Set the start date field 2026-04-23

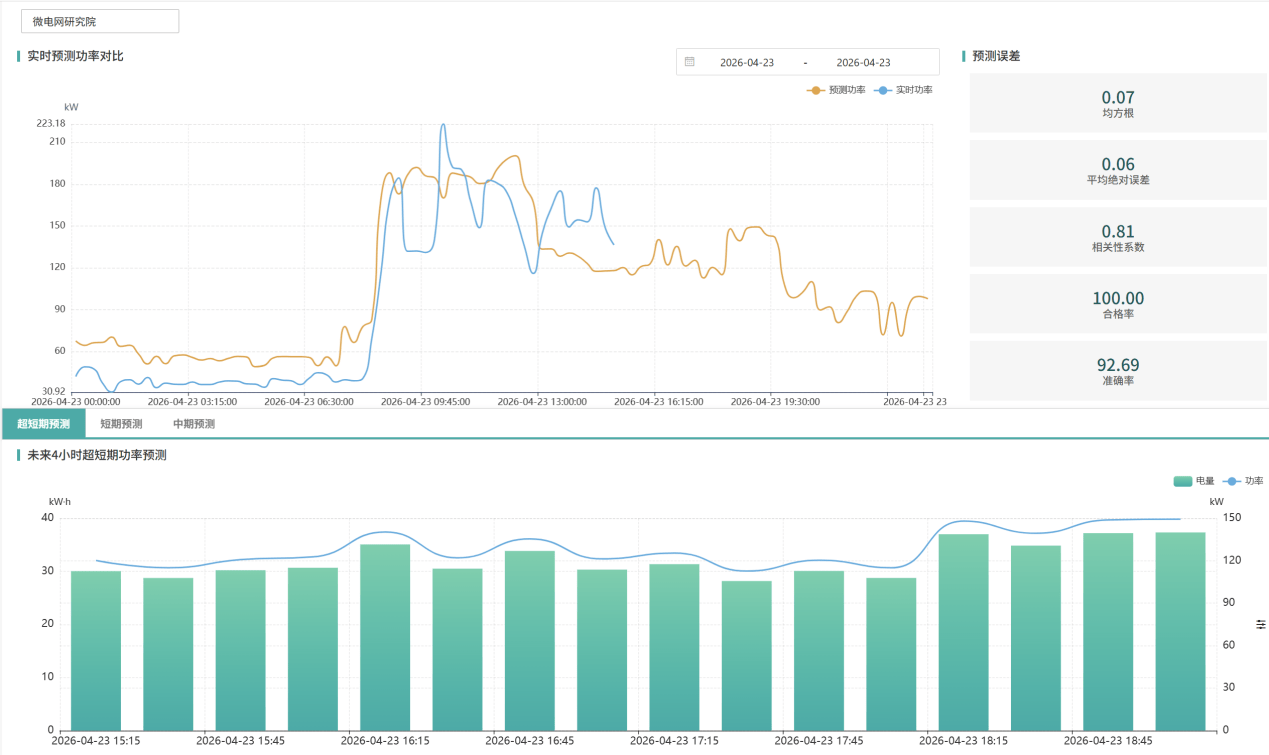tap(747, 62)
